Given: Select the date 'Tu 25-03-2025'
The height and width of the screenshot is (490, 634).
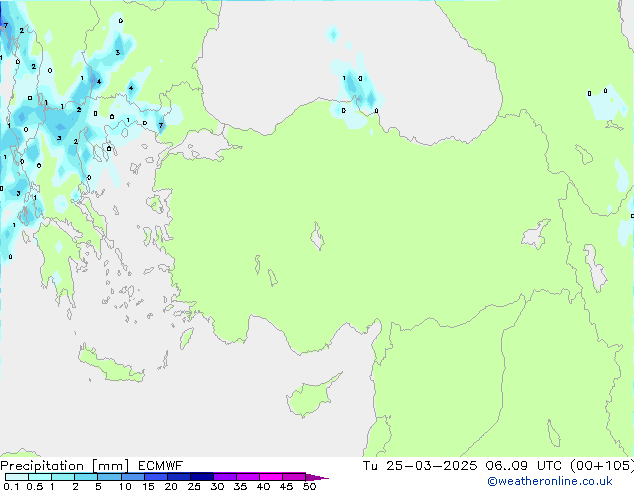Looking at the screenshot, I should pos(420,466).
